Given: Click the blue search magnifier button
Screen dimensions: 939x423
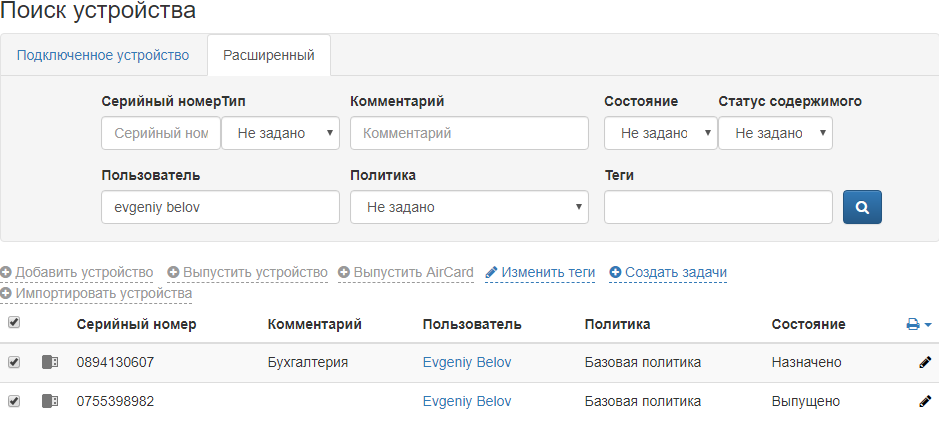Looking at the screenshot, I should [x=862, y=208].
